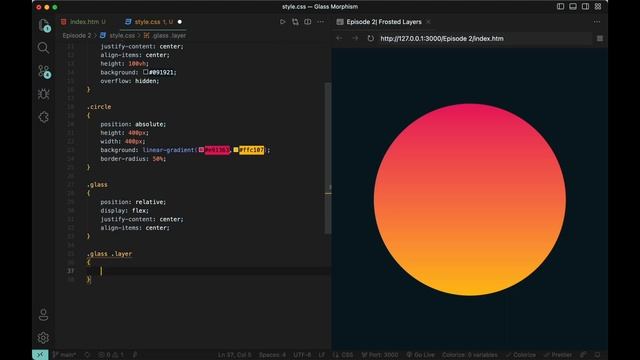The image size is (640, 360).
Task: Click the position: relative; line
Action: tap(133, 202)
